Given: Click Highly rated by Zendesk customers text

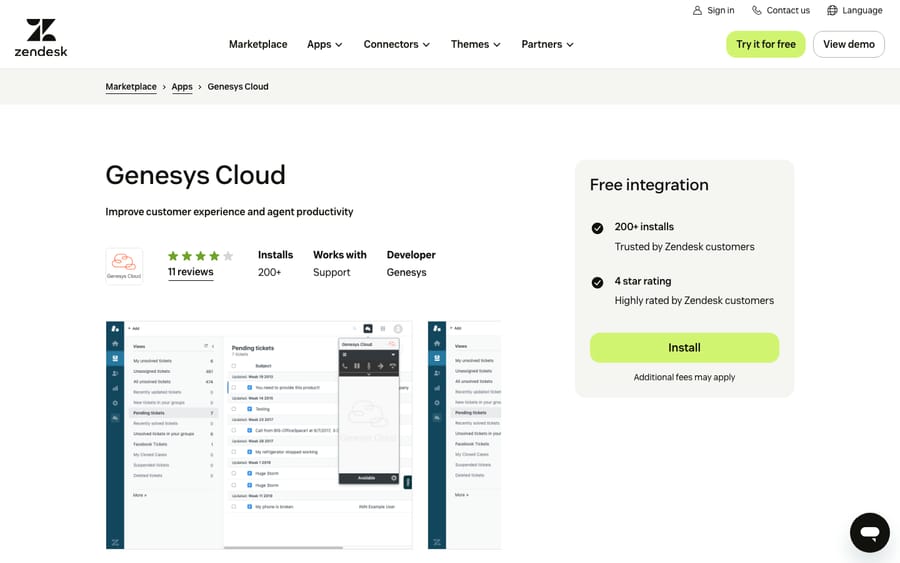Looking at the screenshot, I should coord(694,301).
